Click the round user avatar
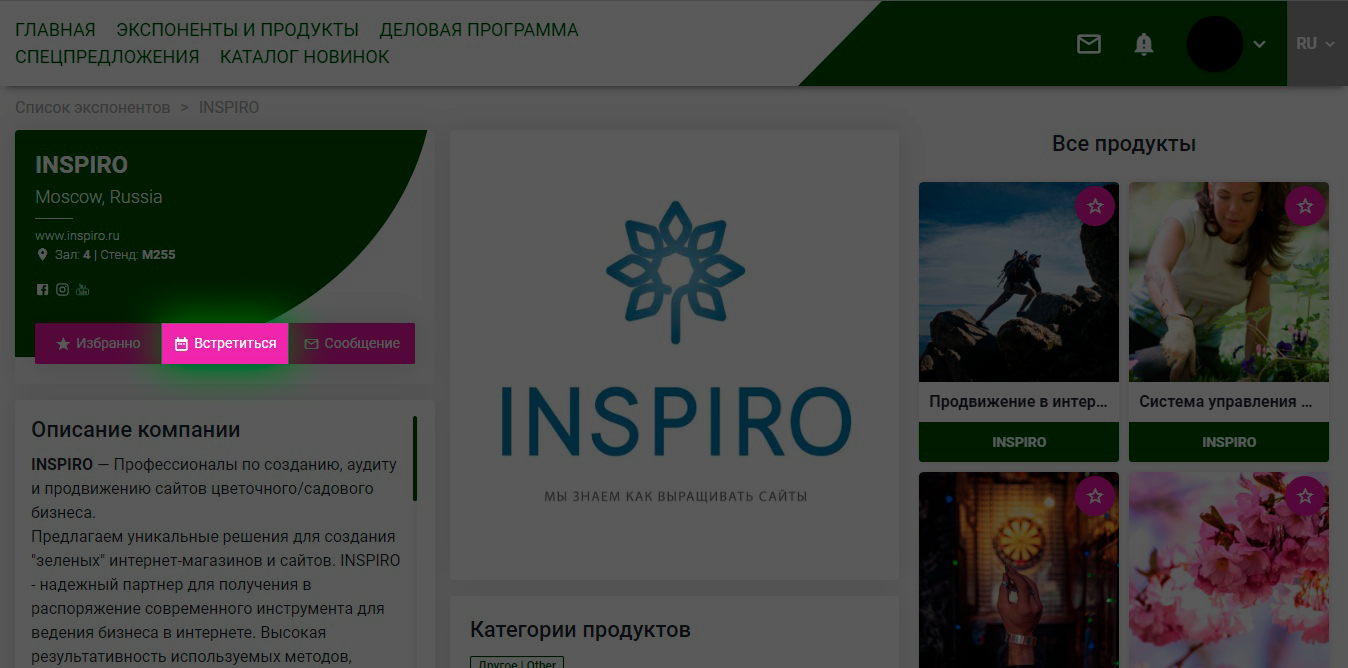Viewport: 1348px width, 668px height. [x=1214, y=44]
